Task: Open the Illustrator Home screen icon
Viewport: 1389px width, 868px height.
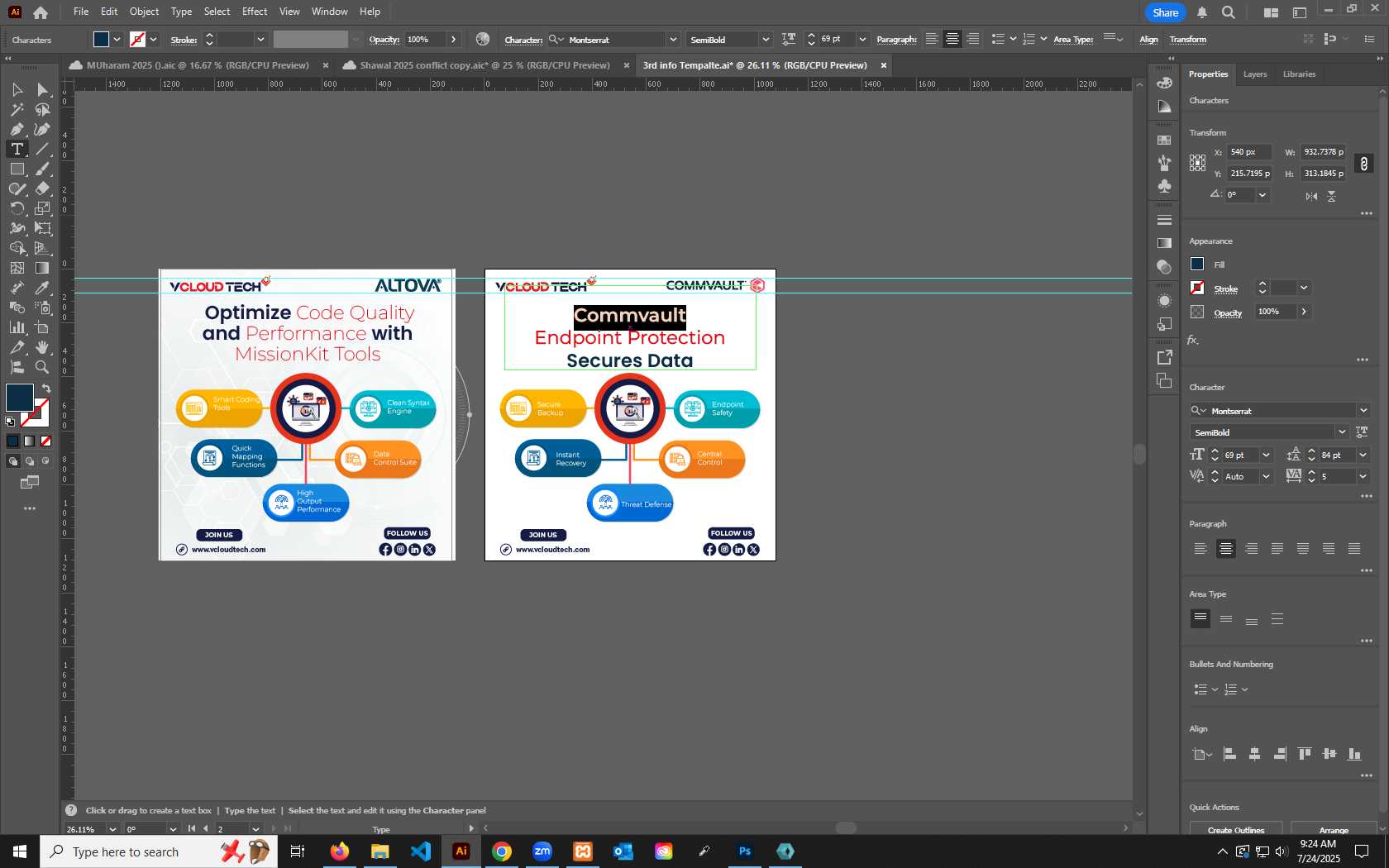Action: 41,12
